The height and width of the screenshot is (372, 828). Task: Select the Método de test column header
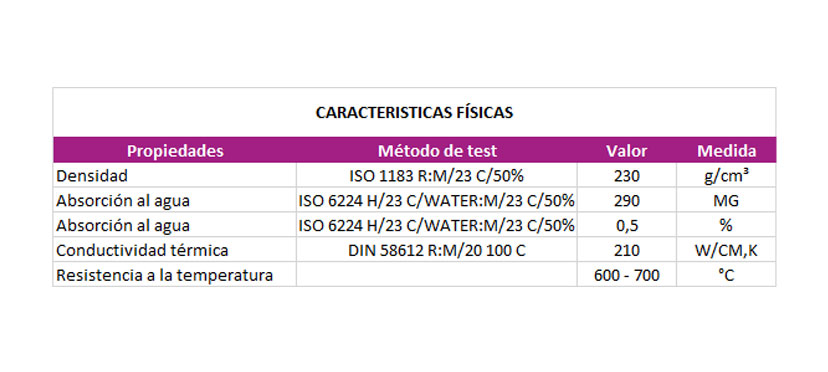437,151
